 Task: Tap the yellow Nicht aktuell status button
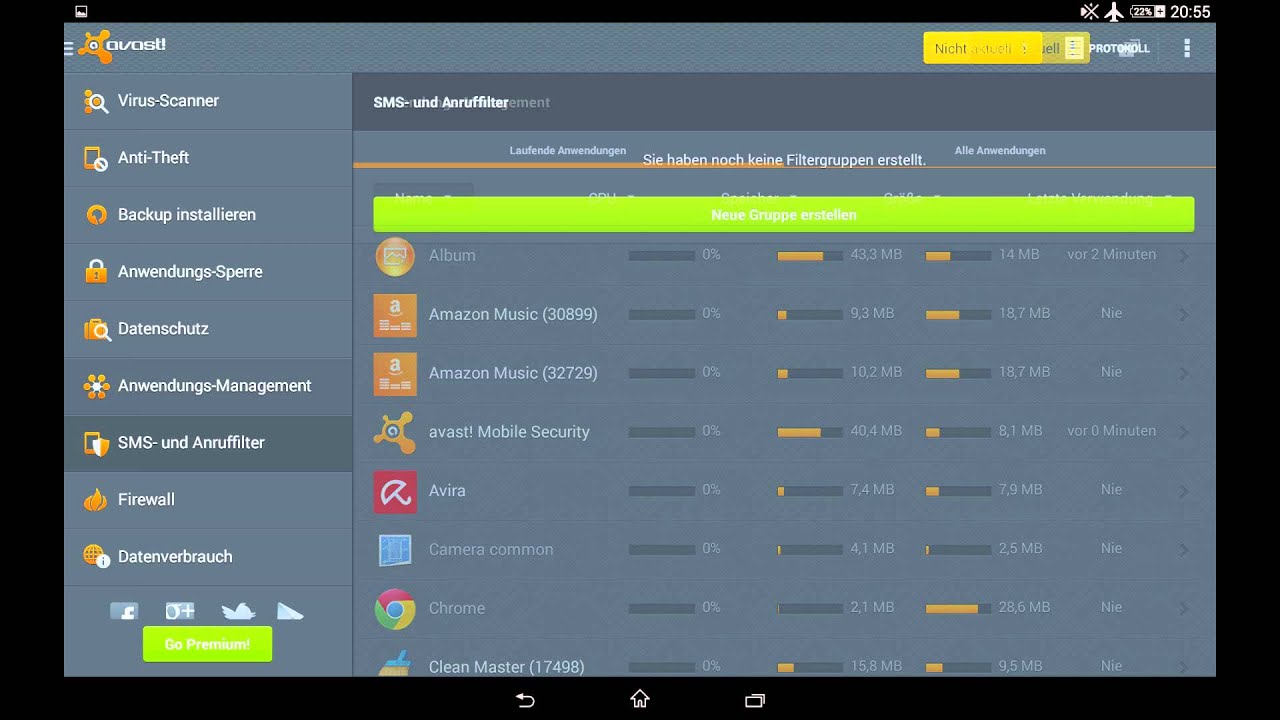pyautogui.click(x=983, y=48)
